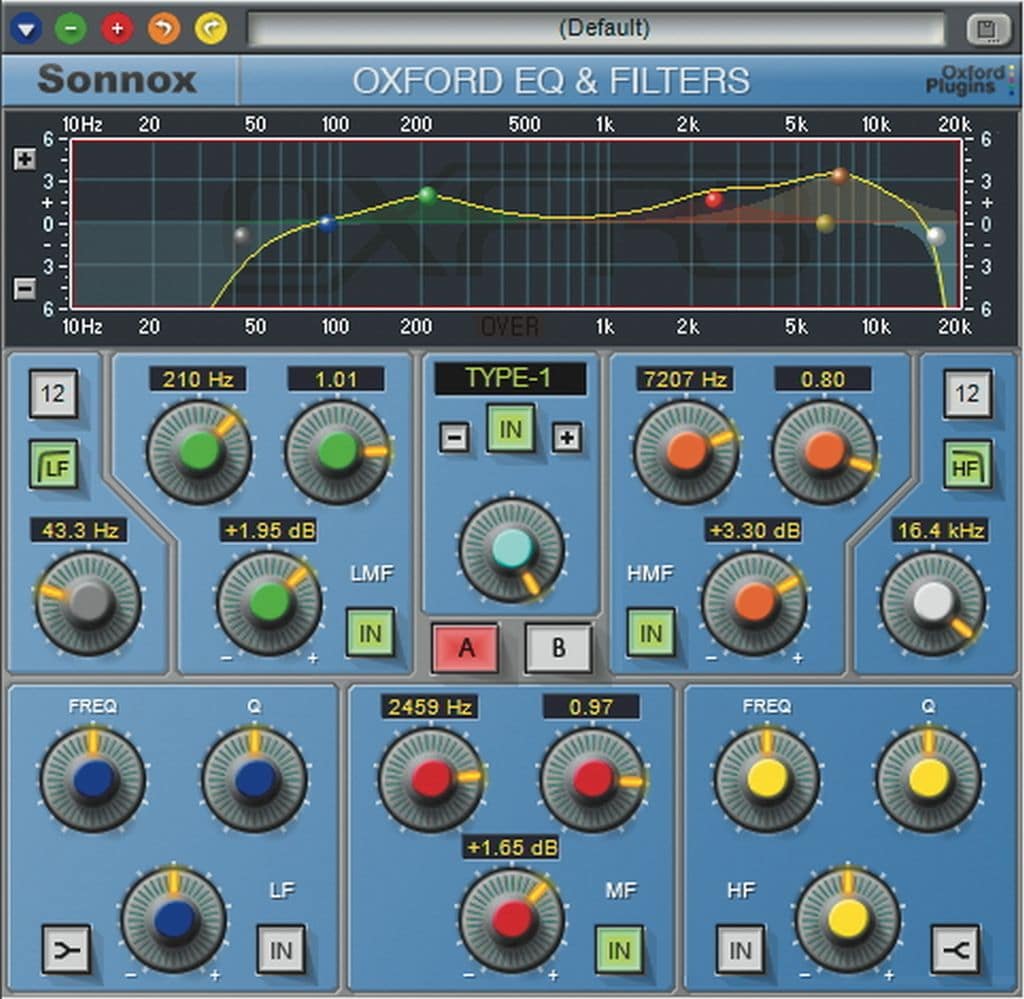The width and height of the screenshot is (1024, 999).
Task: Open the blue preset menu arrow button
Action: click(26, 28)
